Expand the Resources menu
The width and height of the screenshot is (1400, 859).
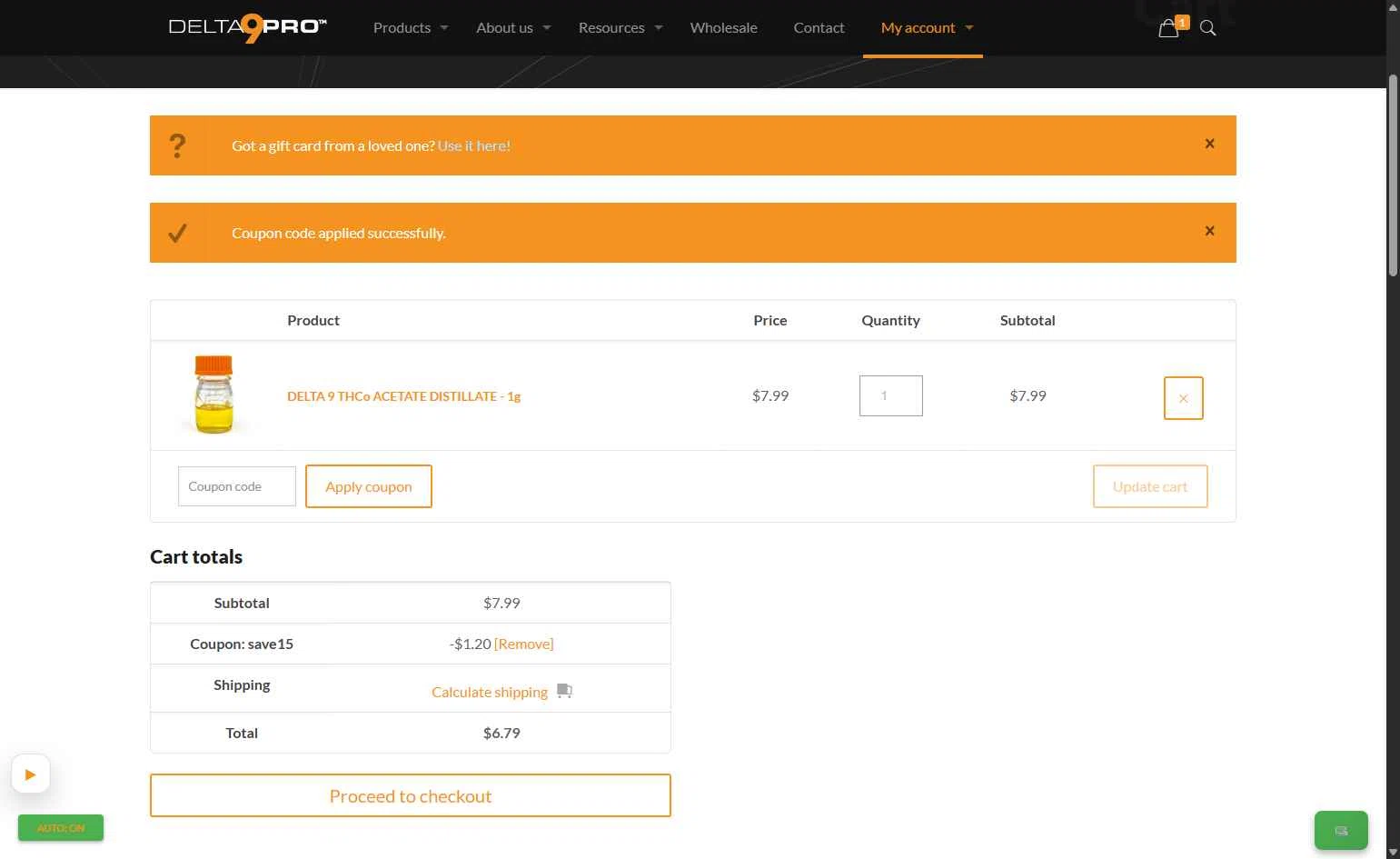coord(621,28)
